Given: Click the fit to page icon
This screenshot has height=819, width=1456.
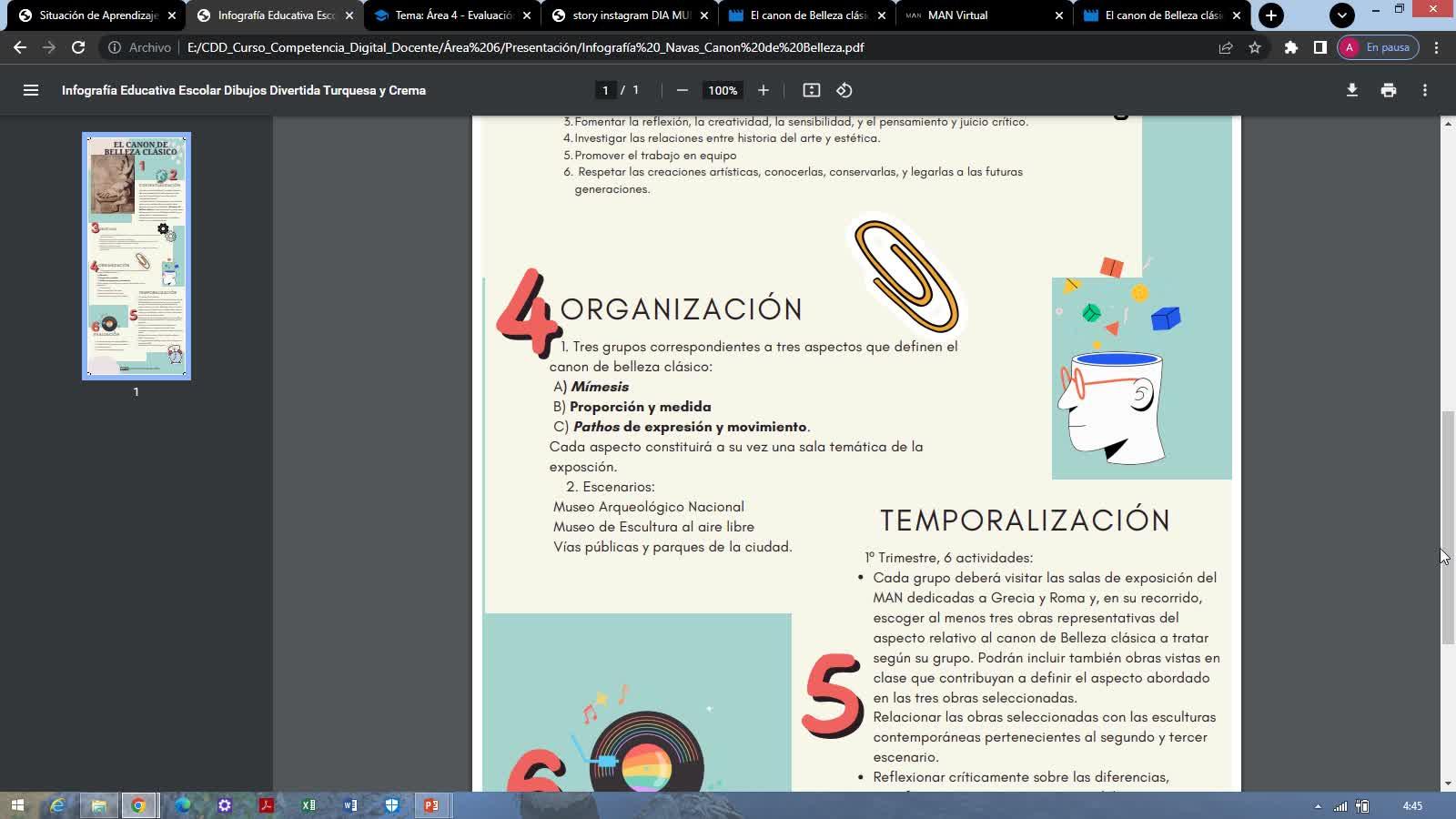Looking at the screenshot, I should [x=811, y=90].
